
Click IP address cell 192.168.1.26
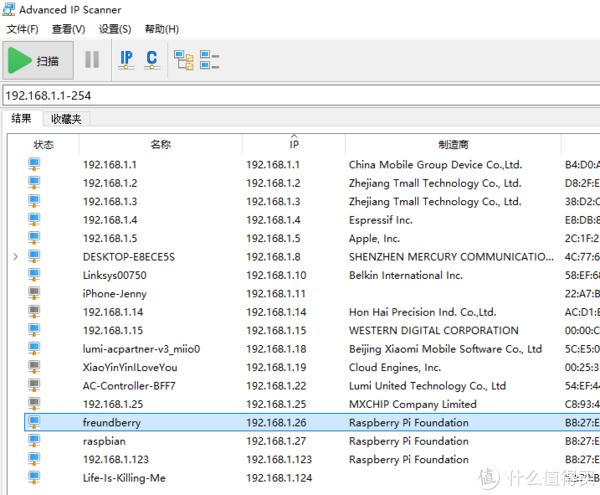(276, 423)
